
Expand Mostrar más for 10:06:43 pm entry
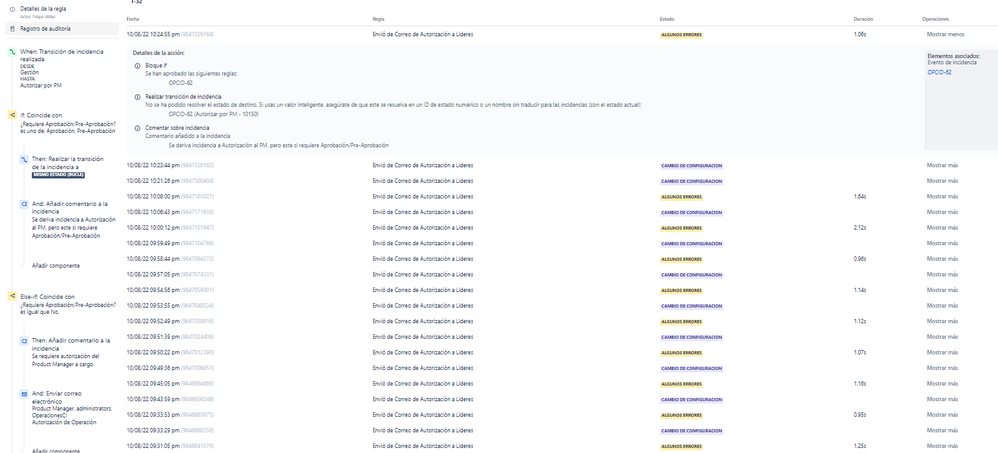coord(942,212)
